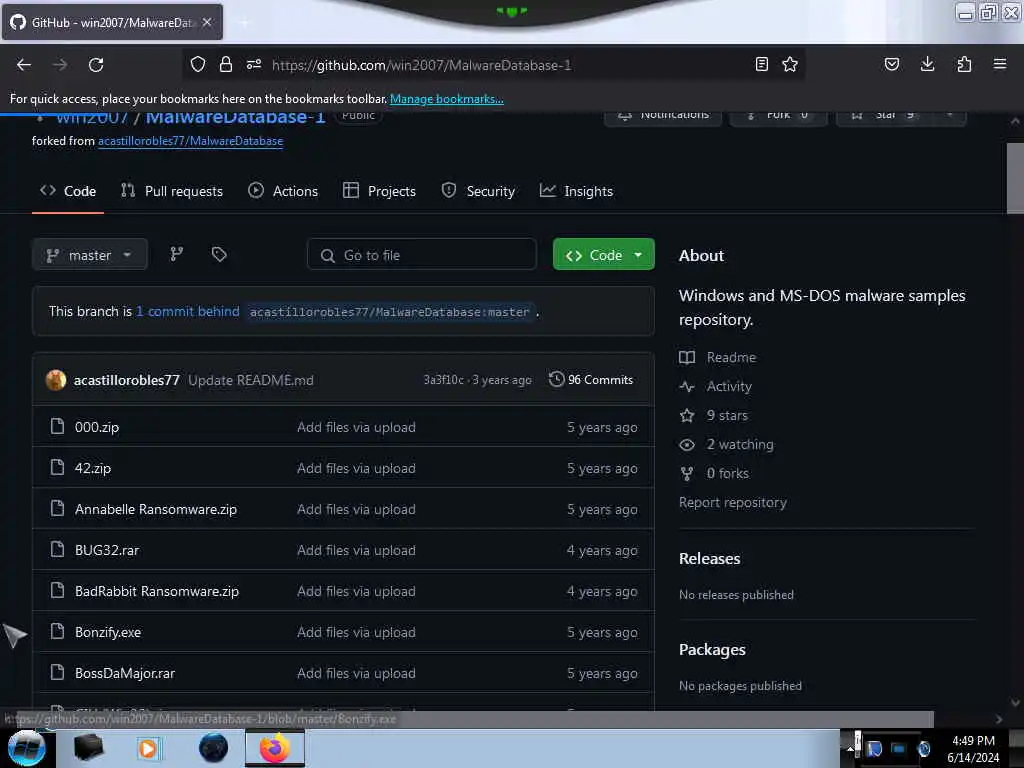
Task: Toggle reader view icon in address bar
Action: click(761, 64)
